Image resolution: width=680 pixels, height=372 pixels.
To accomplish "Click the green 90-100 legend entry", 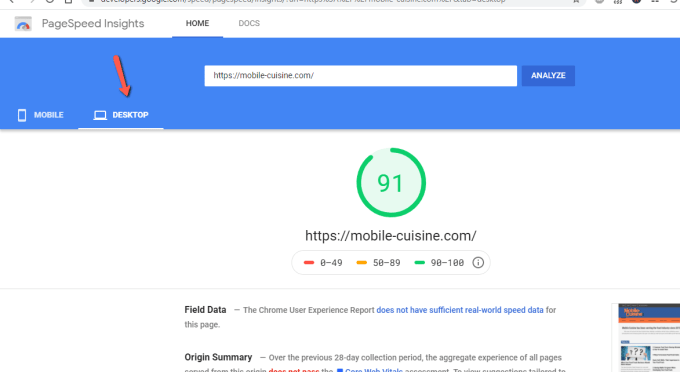I will [439, 263].
